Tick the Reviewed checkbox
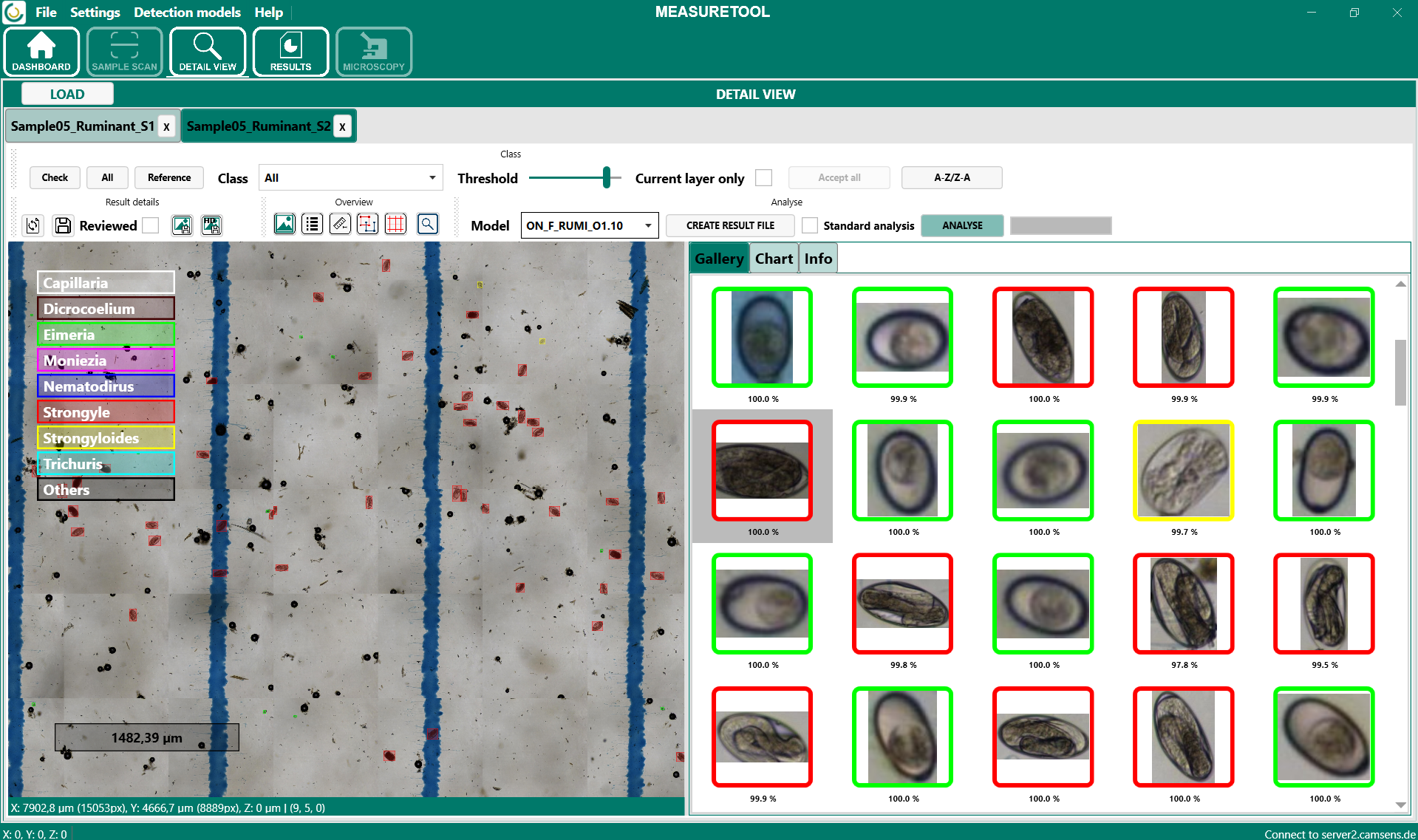The width and height of the screenshot is (1418, 840). click(151, 225)
